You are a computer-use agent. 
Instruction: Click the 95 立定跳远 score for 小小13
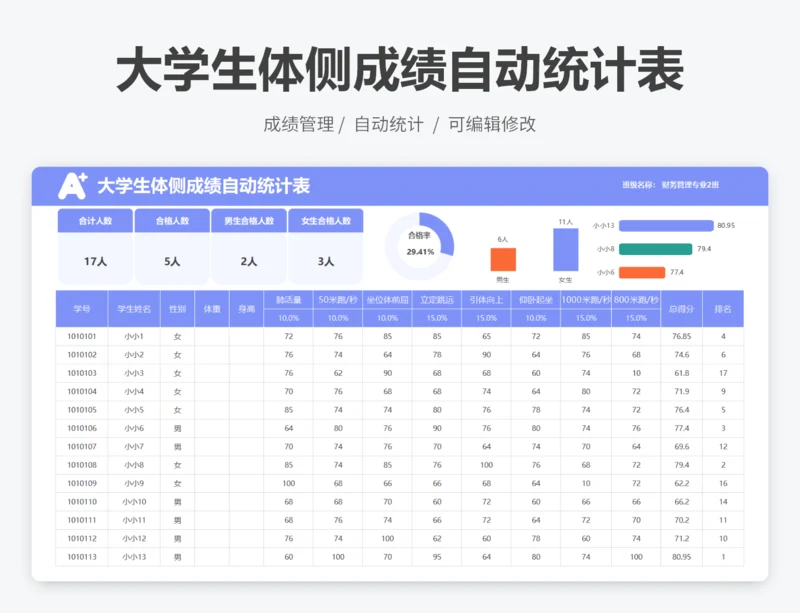(x=437, y=557)
